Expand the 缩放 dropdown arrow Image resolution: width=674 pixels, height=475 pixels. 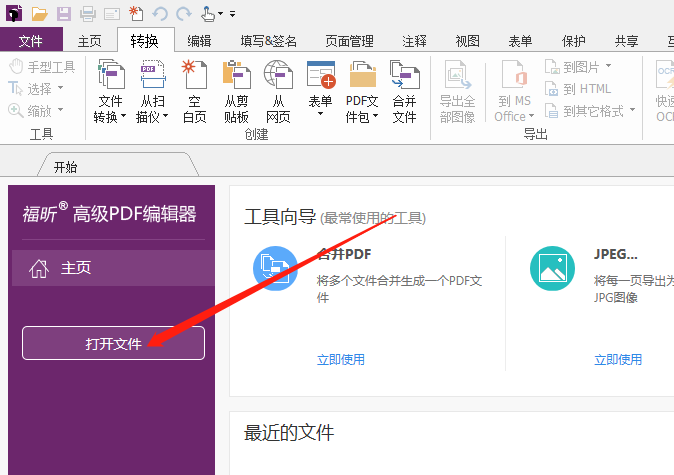click(x=60, y=110)
